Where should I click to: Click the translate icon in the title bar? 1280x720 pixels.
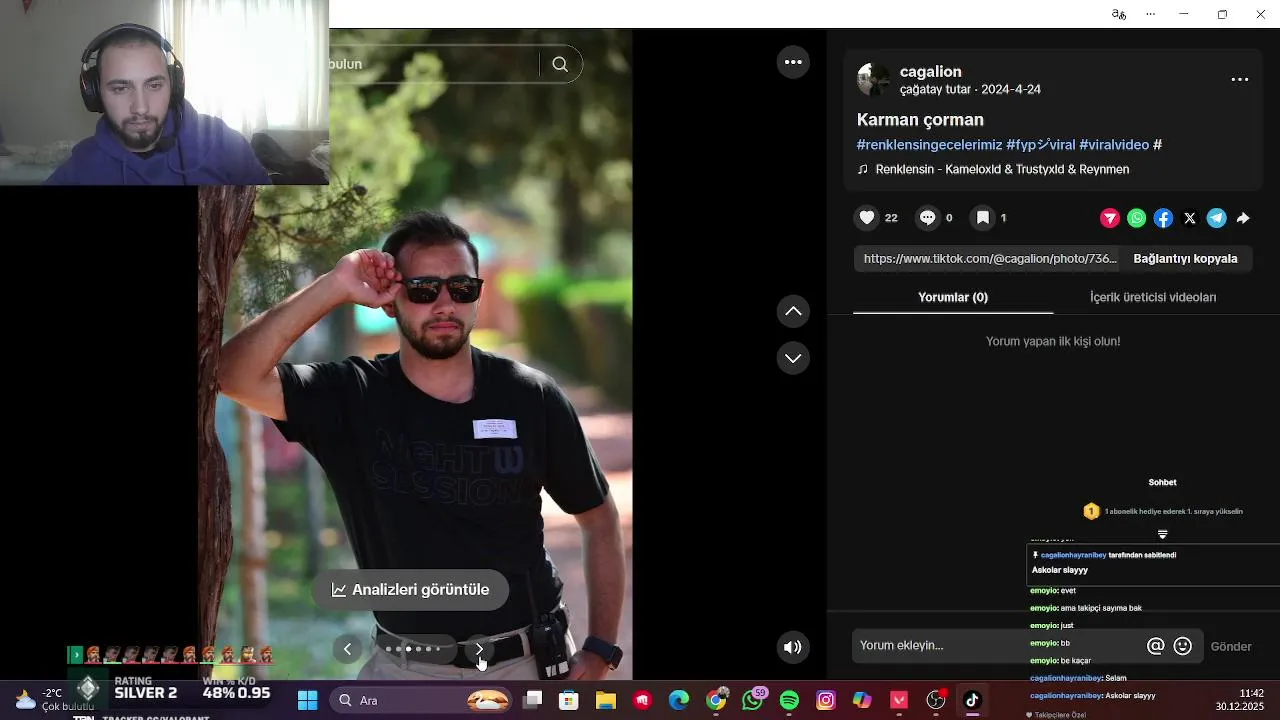pyautogui.click(x=1119, y=14)
